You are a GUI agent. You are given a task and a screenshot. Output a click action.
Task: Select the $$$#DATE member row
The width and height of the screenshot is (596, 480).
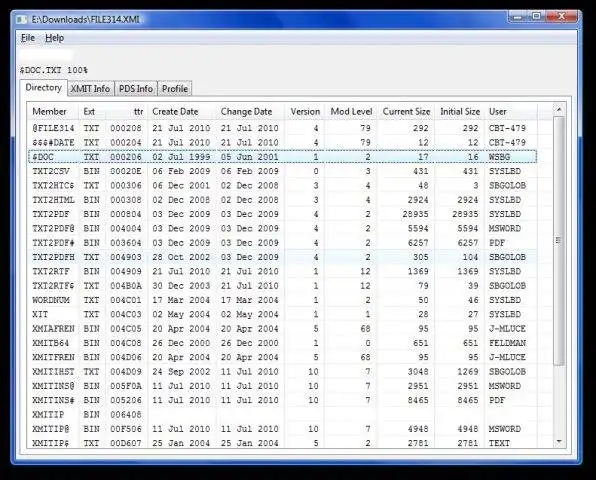pyautogui.click(x=282, y=143)
